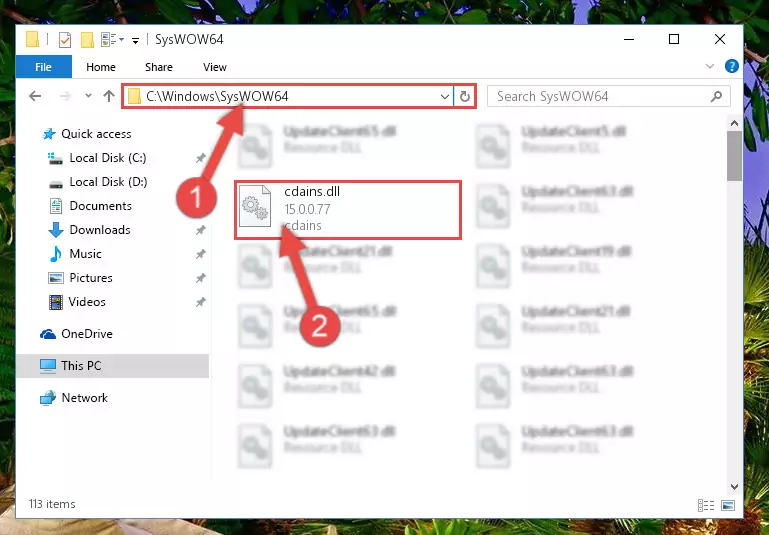This screenshot has width=769, height=535.
Task: Click the New folder quick access icon
Action: [87, 40]
